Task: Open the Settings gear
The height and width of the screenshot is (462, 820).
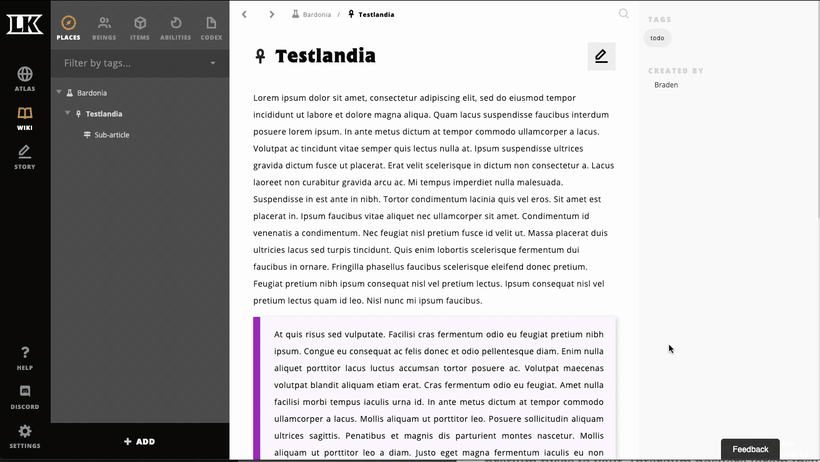Action: coord(25,436)
